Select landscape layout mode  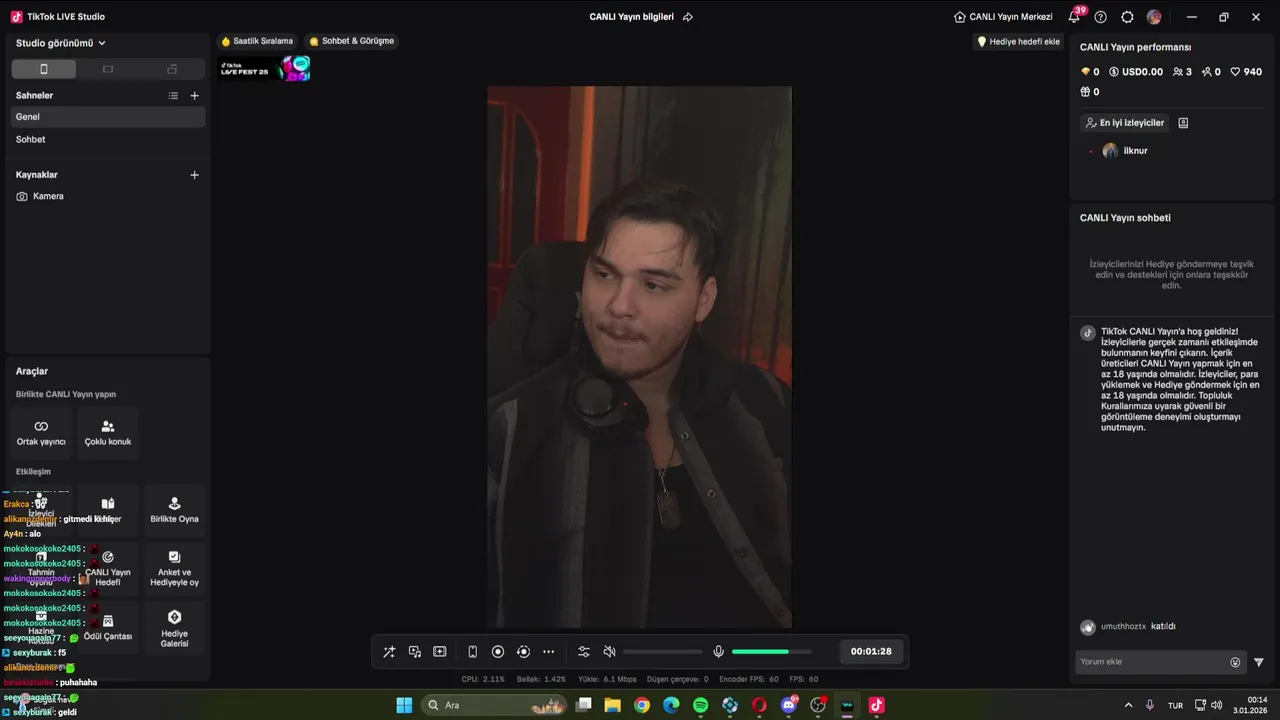pyautogui.click(x=108, y=69)
